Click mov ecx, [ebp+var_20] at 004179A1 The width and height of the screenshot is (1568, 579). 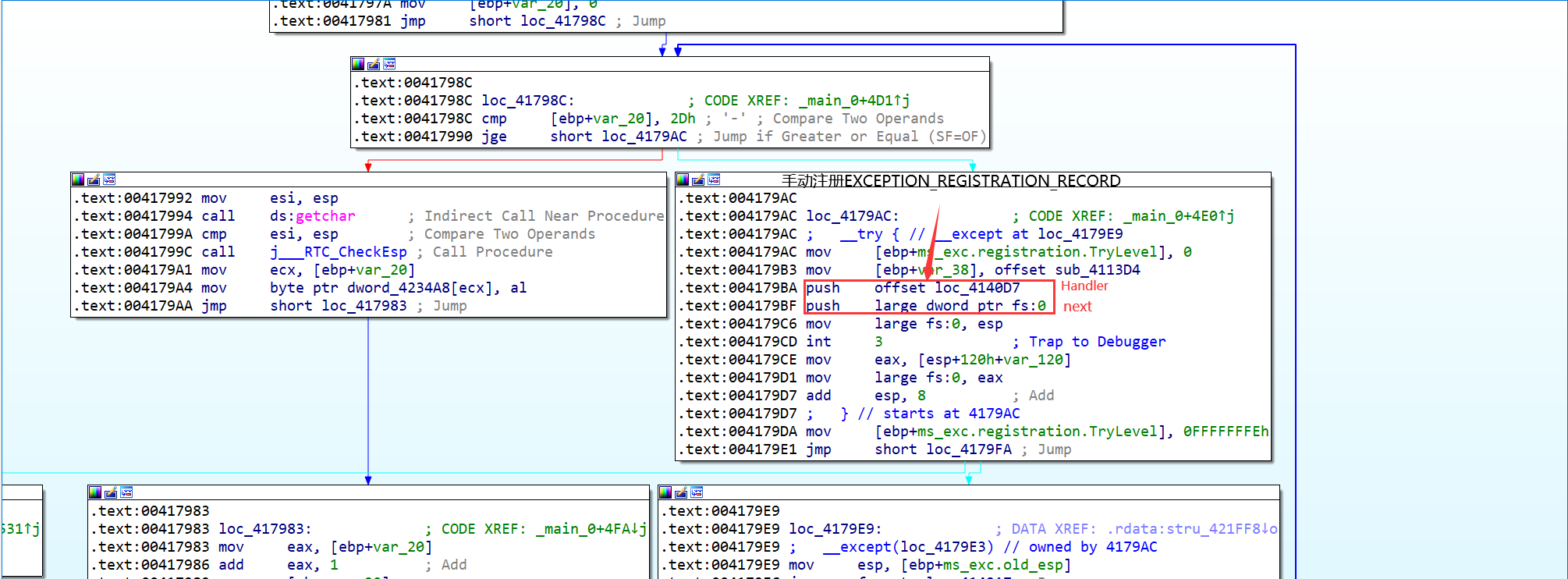click(x=244, y=270)
